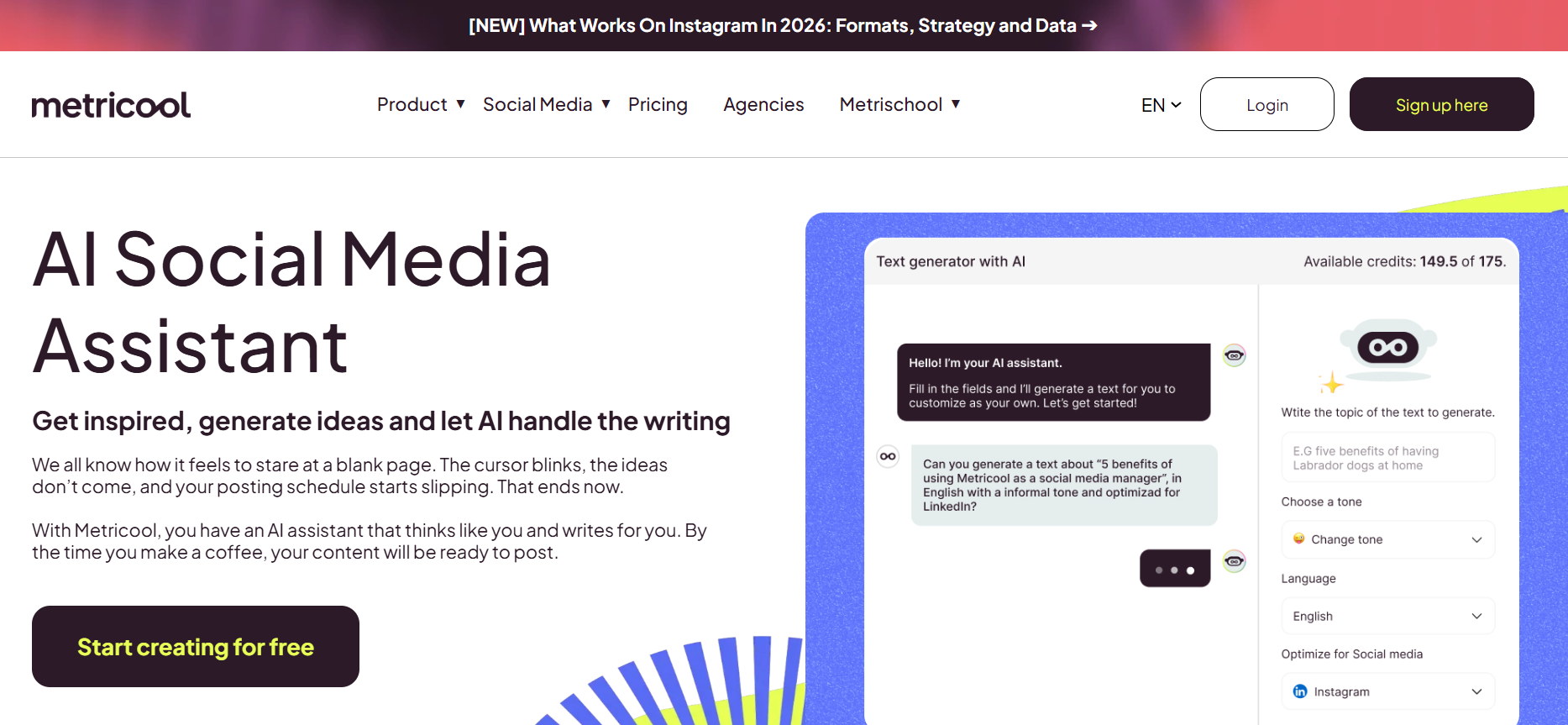The width and height of the screenshot is (1568, 725).
Task: Click the Login button
Action: click(x=1266, y=104)
